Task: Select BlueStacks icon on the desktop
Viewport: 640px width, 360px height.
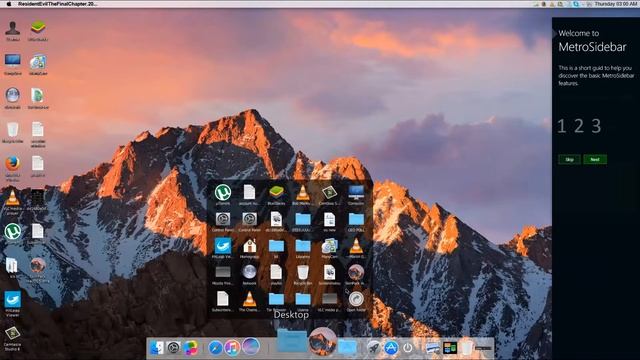Action: 38,28
